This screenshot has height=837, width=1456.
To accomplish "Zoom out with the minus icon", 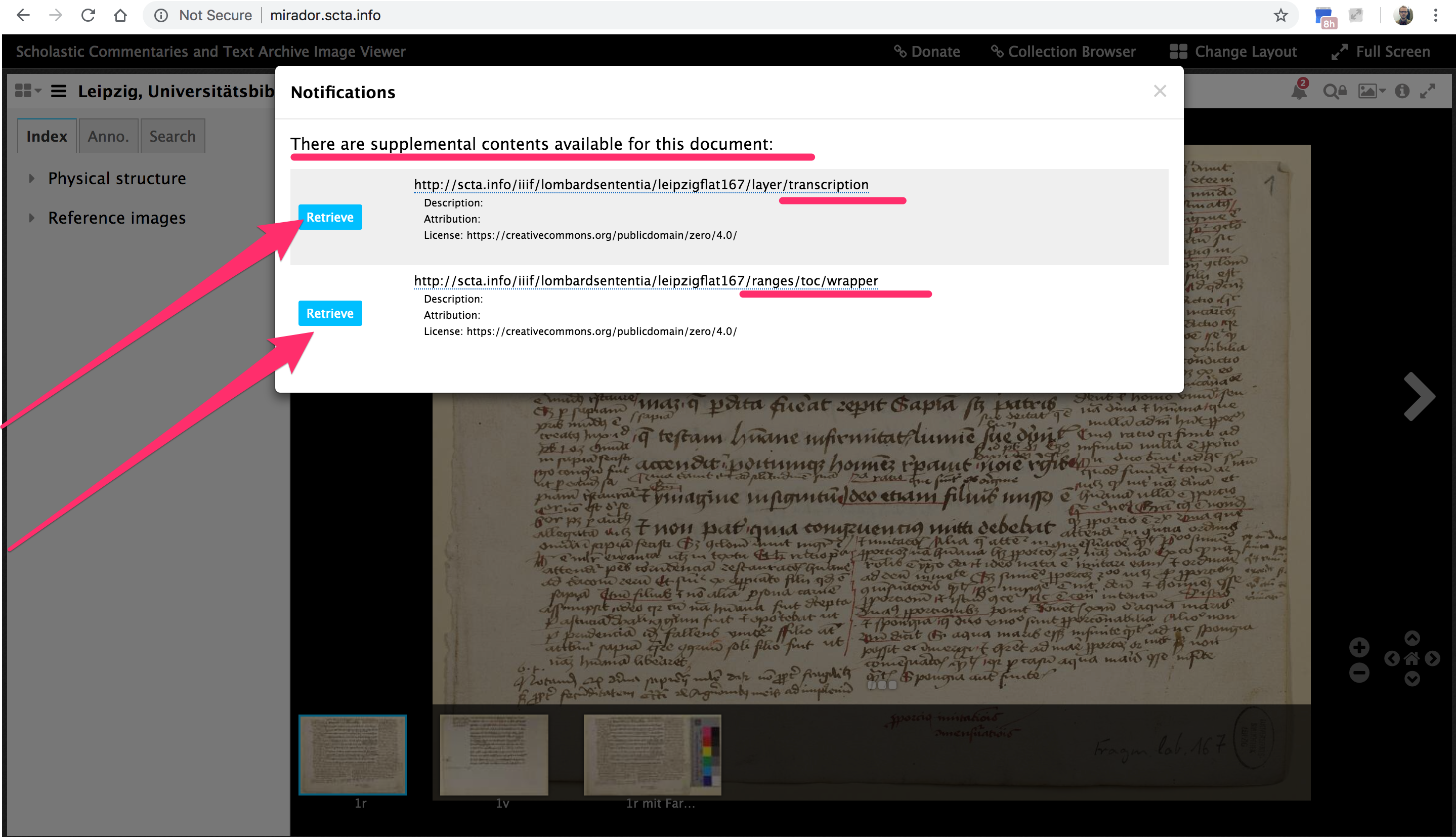I will pos(1359,673).
